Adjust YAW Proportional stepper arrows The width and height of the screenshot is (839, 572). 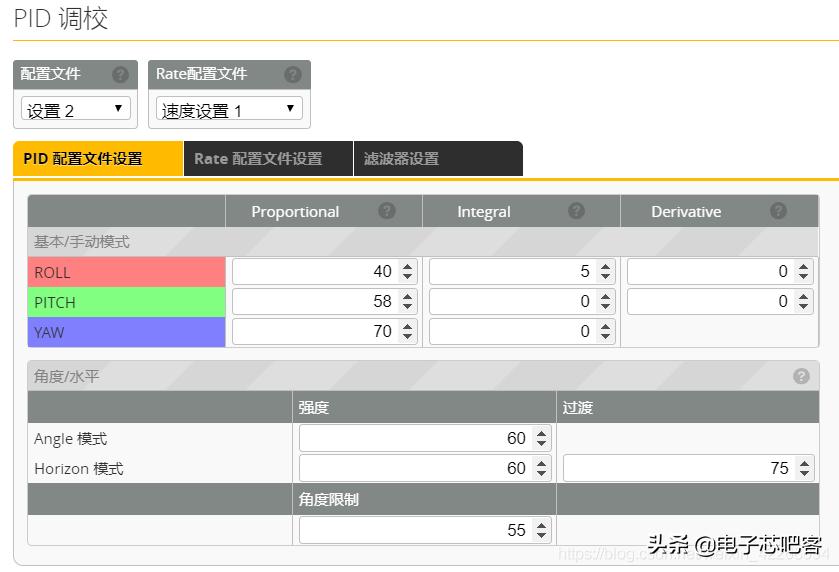point(408,331)
